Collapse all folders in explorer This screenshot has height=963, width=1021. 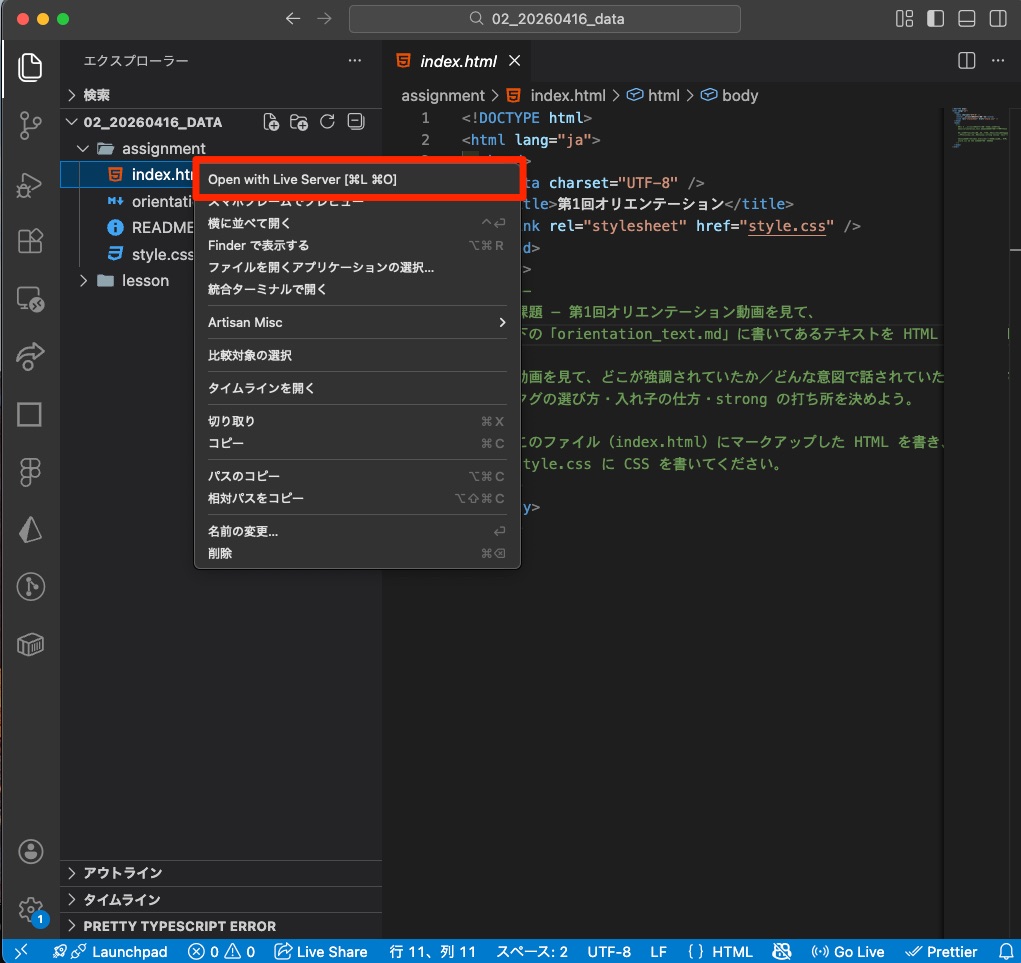click(x=356, y=122)
